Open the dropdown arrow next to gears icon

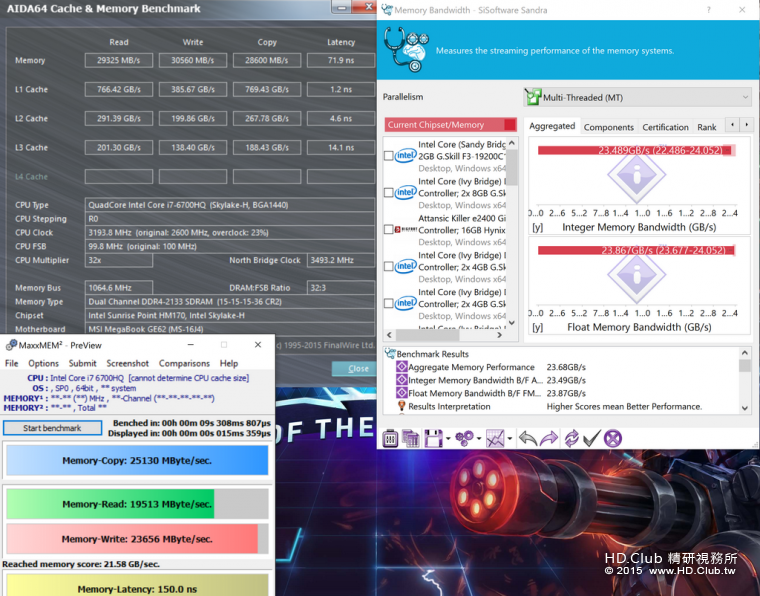point(479,439)
